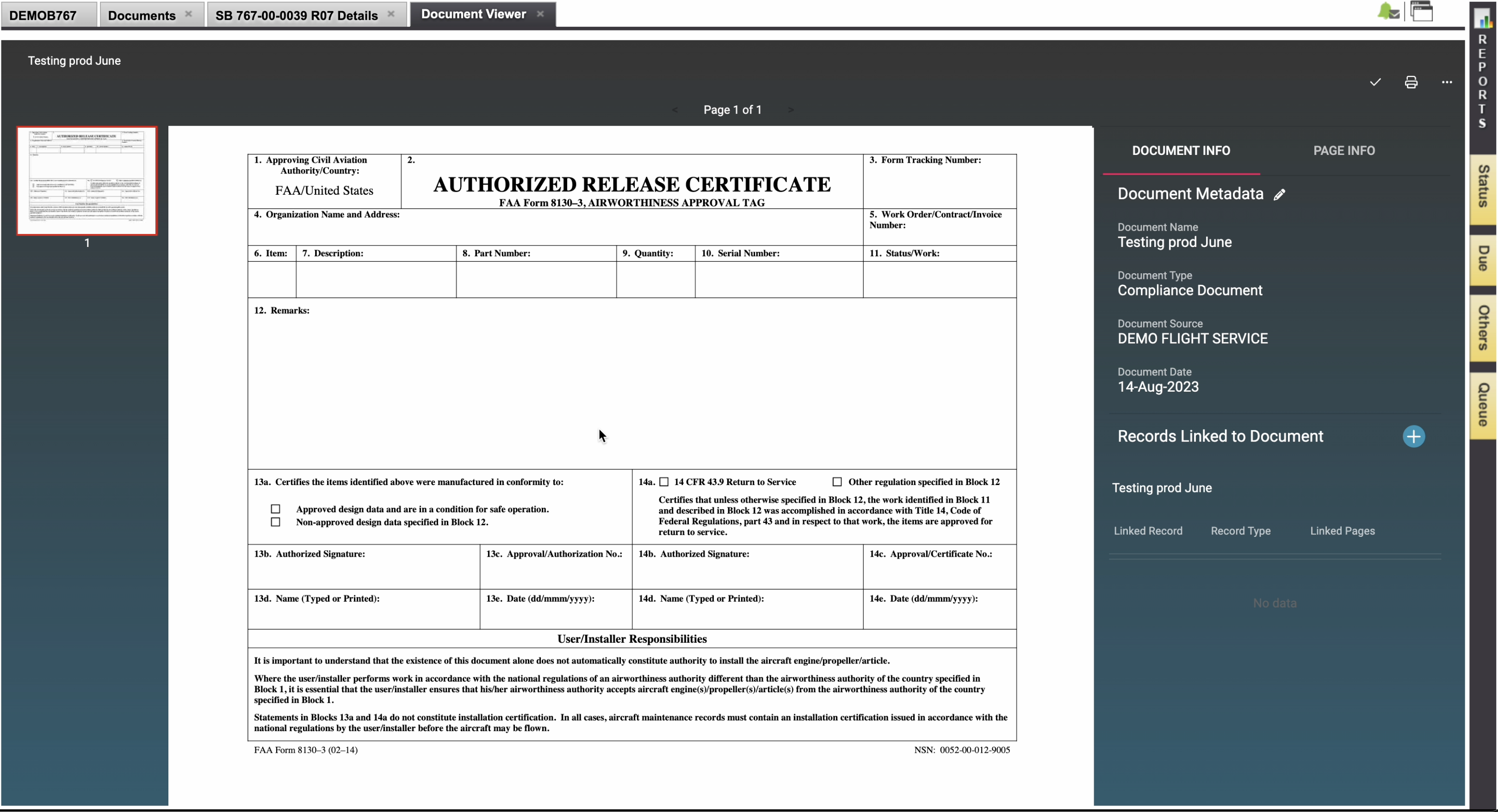Check the Approved design data checkbox
This screenshot has height=812, width=1498.
click(x=275, y=509)
